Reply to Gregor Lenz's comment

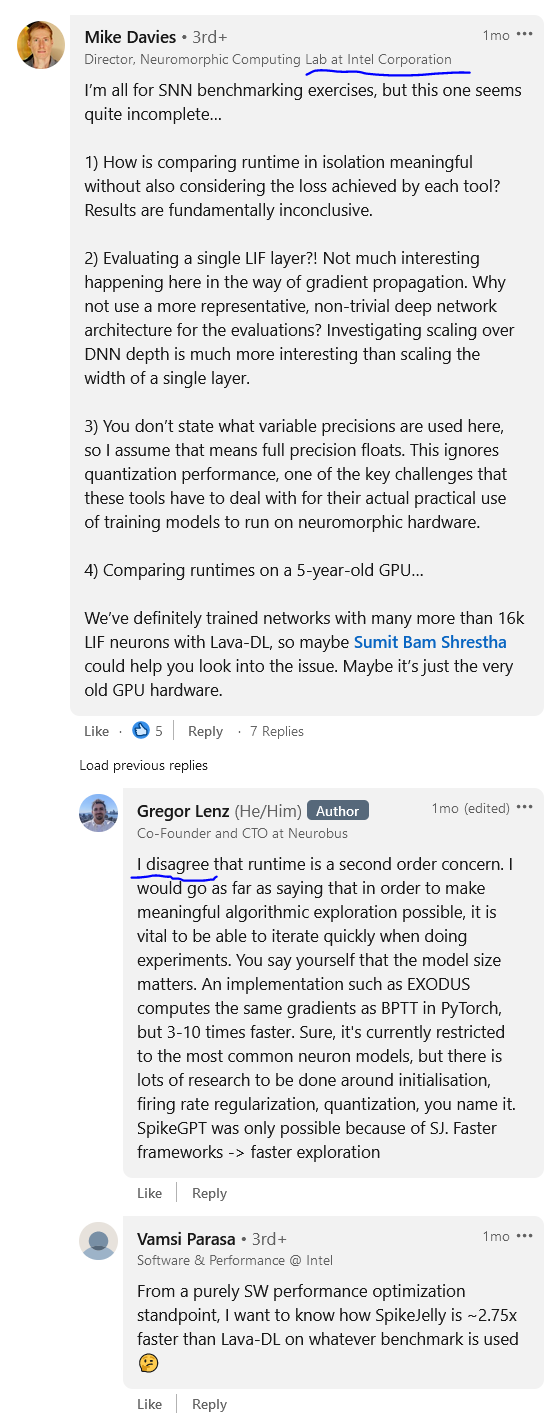(209, 1193)
